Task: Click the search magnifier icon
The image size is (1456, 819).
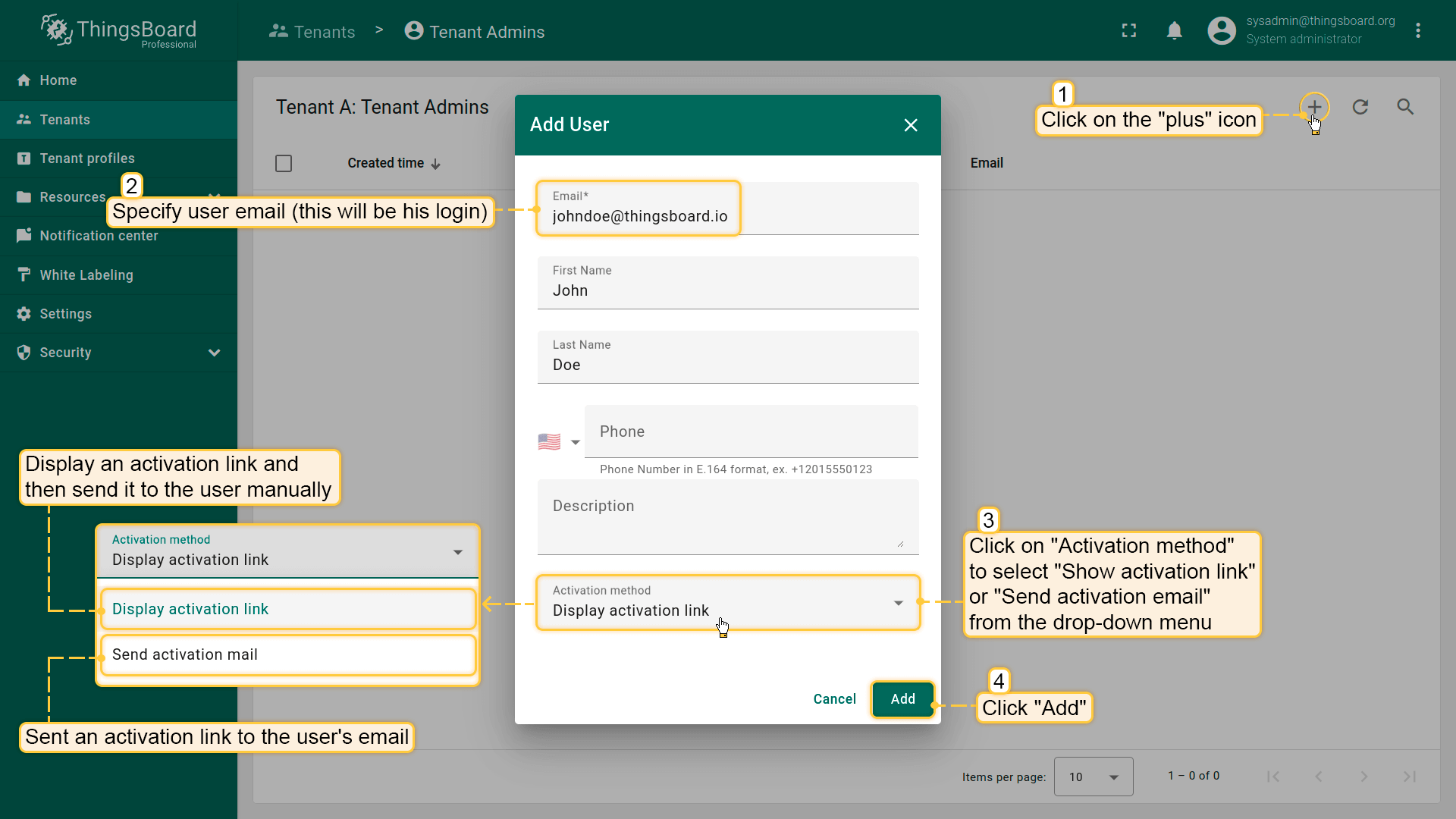Action: click(1405, 107)
